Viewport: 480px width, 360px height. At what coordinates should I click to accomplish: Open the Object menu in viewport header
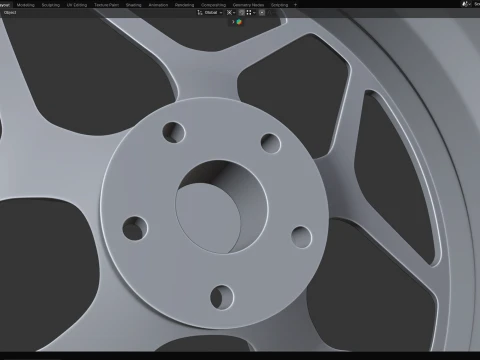[10, 12]
